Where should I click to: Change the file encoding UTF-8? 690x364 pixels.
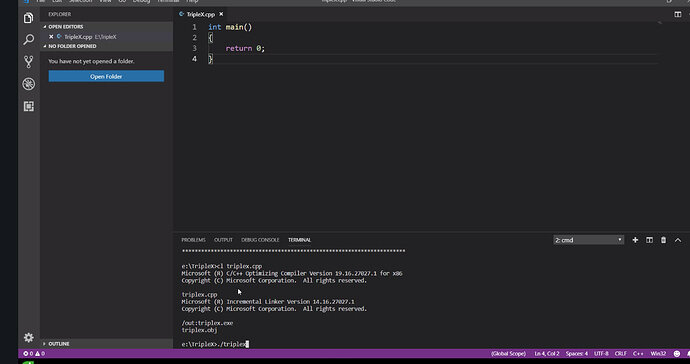tap(601, 353)
